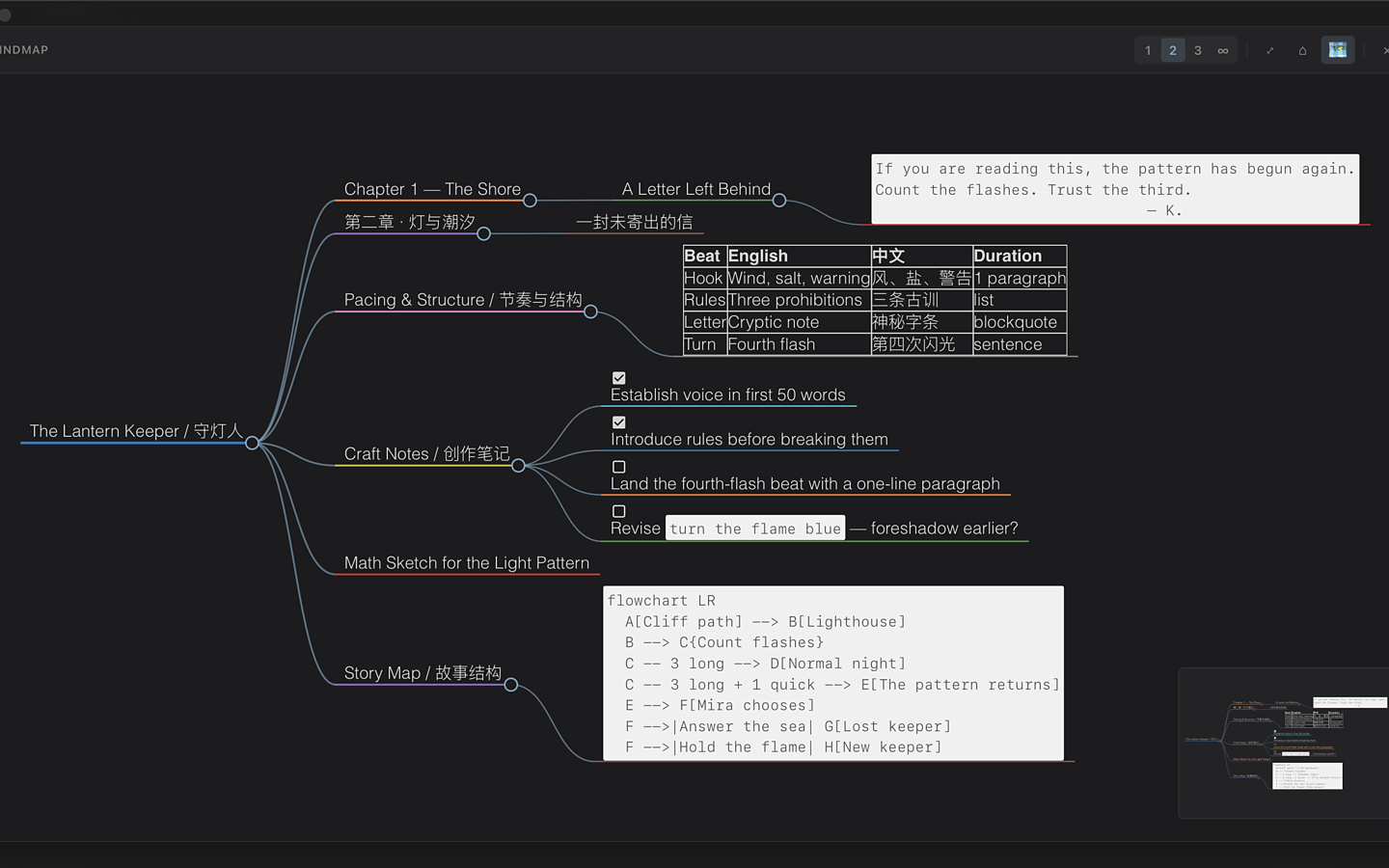This screenshot has width=1389, height=868.
Task: Click the minimap overview thumbnail
Action: 1284,743
